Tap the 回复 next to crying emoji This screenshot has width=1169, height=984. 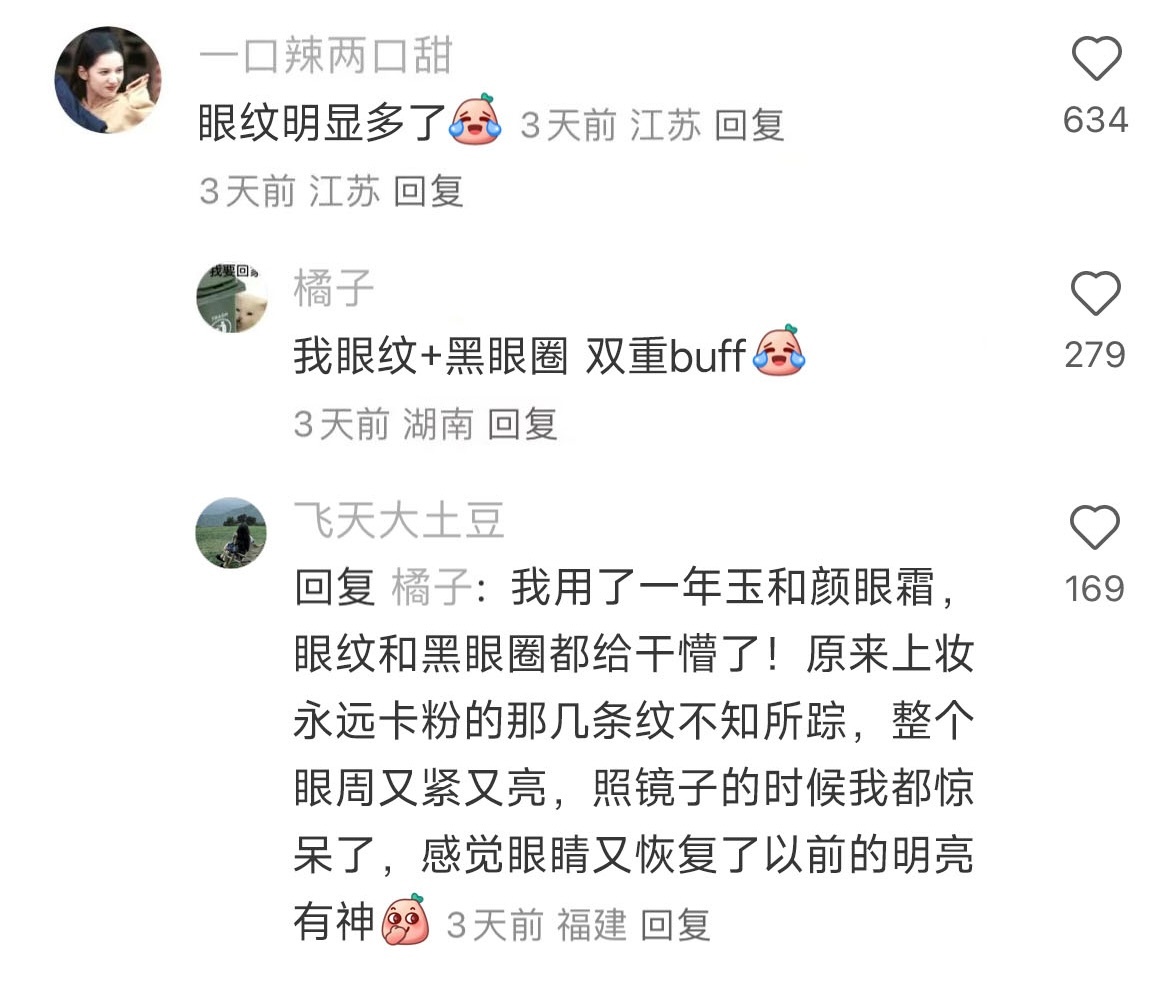point(749,124)
